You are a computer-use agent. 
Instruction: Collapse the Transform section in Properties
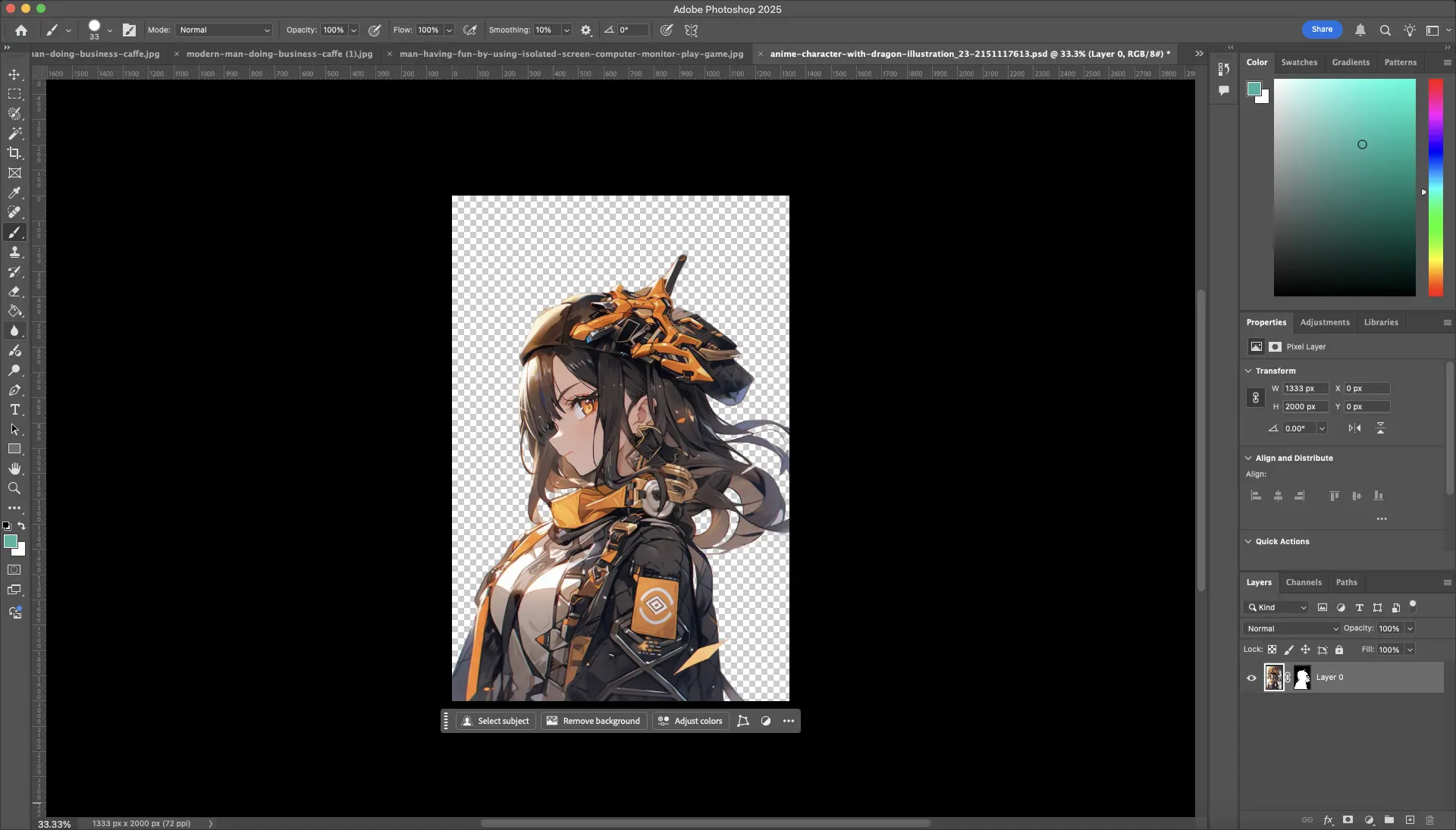click(x=1248, y=371)
